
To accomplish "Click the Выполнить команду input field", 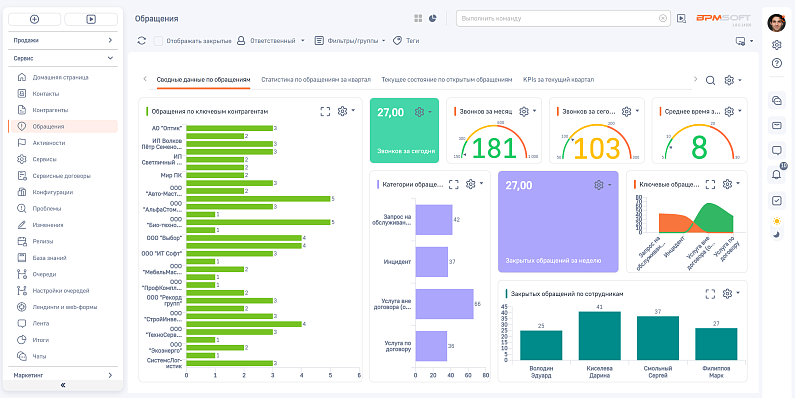I will (x=559, y=18).
